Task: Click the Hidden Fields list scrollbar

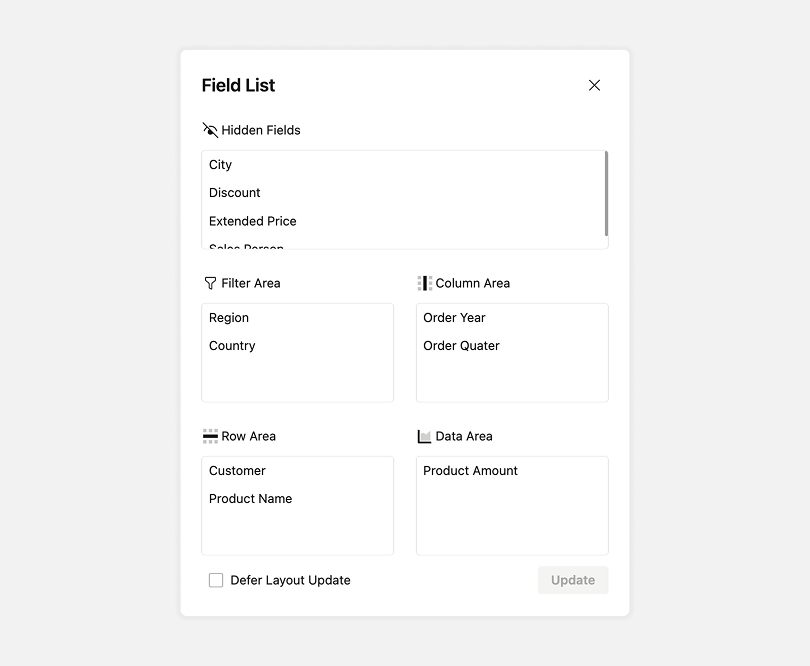Action: pos(605,195)
